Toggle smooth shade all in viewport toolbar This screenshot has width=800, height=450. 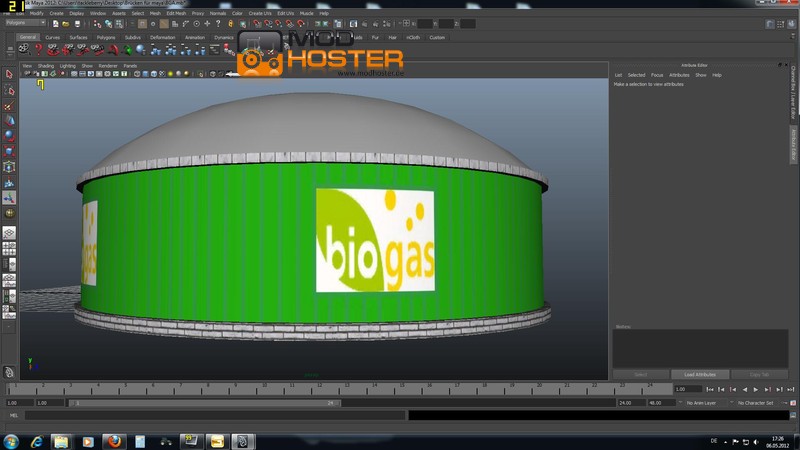pos(145,74)
